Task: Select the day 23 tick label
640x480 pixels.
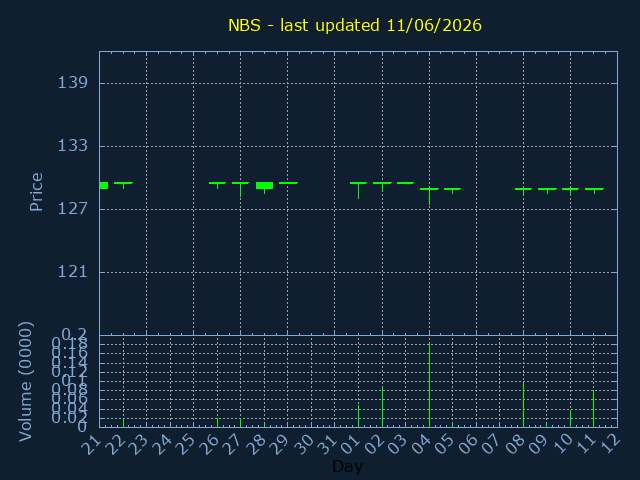Action: click(x=138, y=444)
